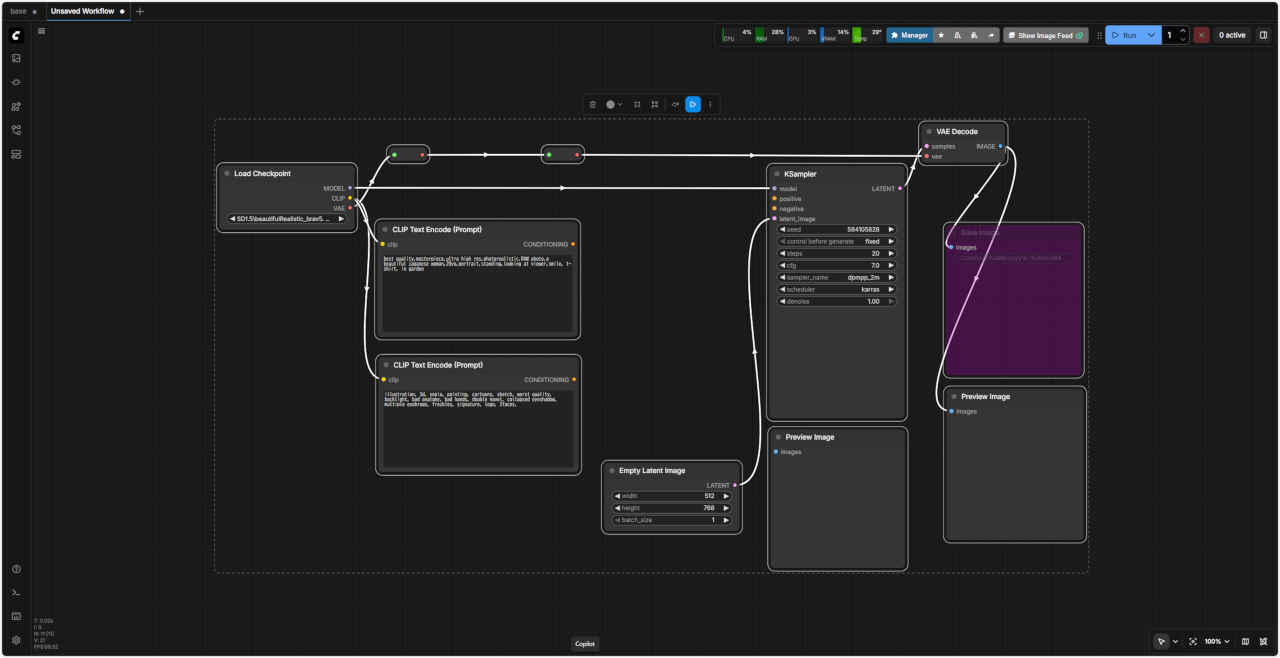Expand the Run button dropdown arrow

[1151, 35]
